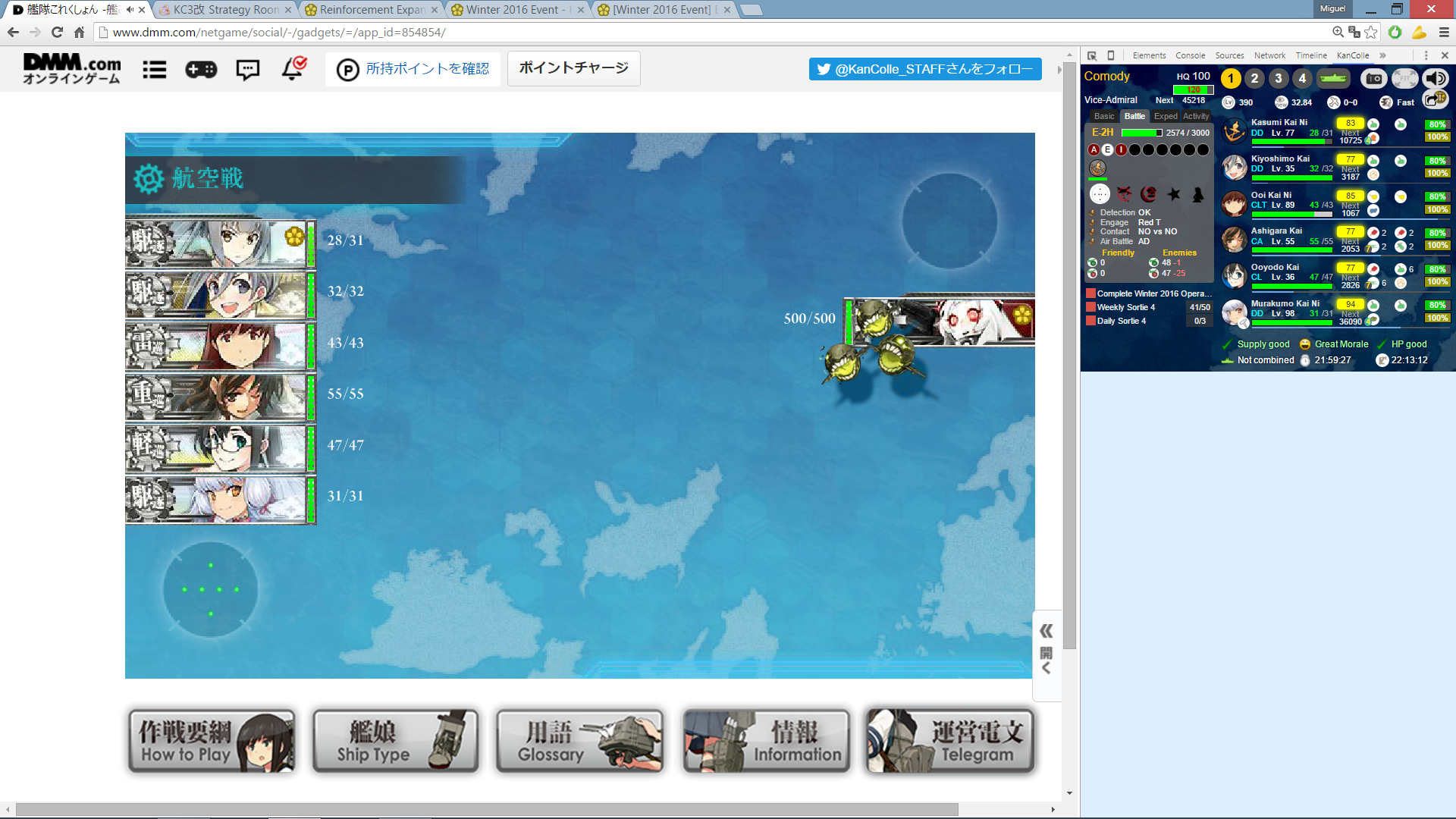Click Kiyoshimo Kai portrait

click(x=1235, y=168)
